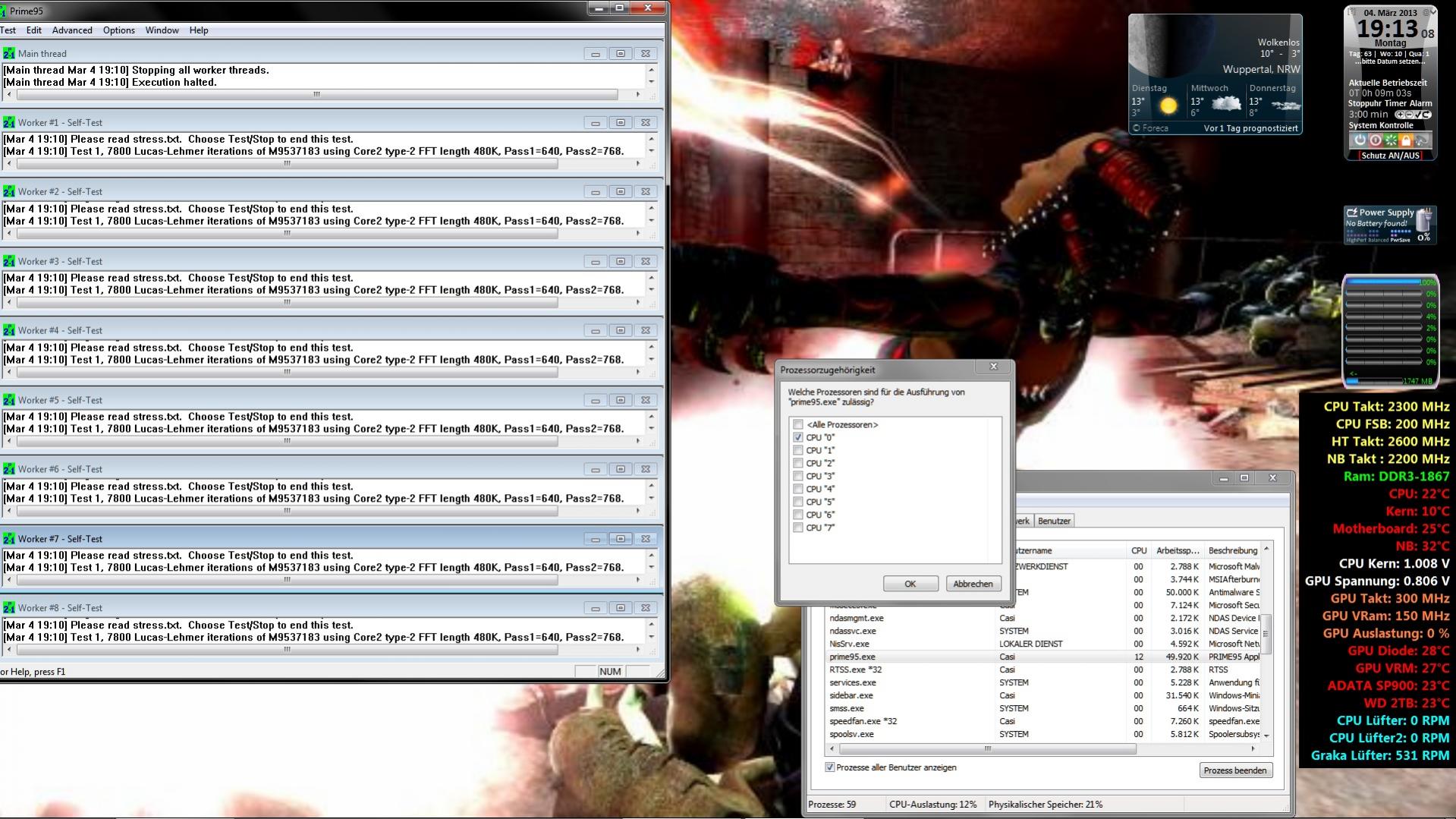Click the Worker #5 Self-Test window icon
Image resolution: width=1456 pixels, height=819 pixels.
(x=8, y=400)
